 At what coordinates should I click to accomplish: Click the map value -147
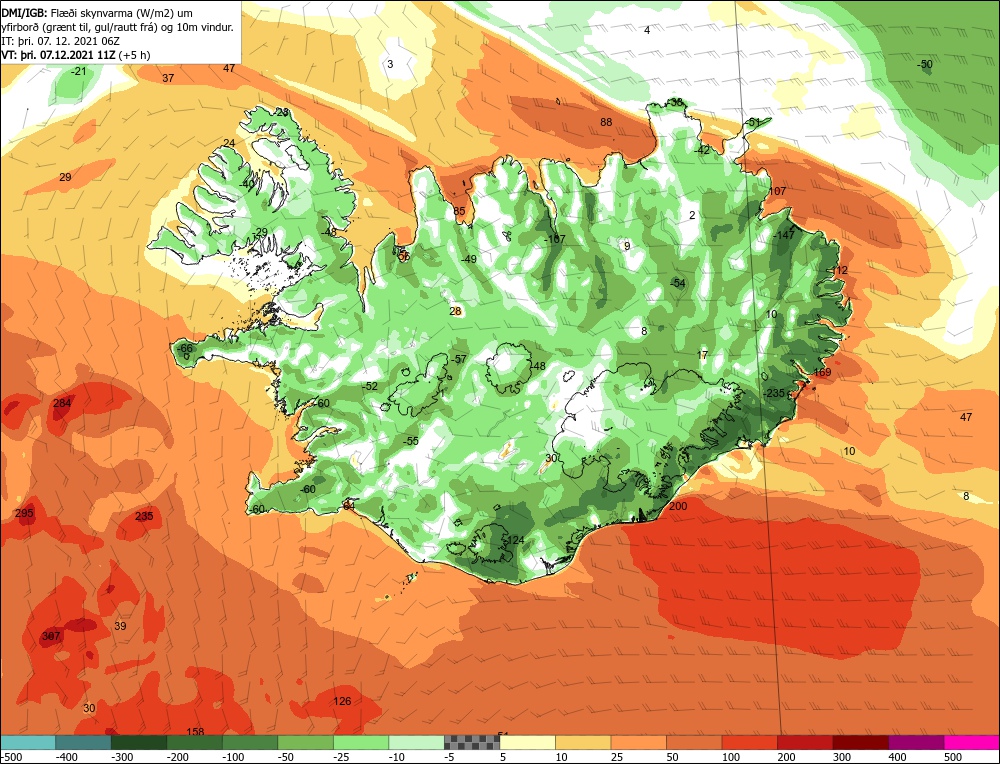pyautogui.click(x=784, y=235)
